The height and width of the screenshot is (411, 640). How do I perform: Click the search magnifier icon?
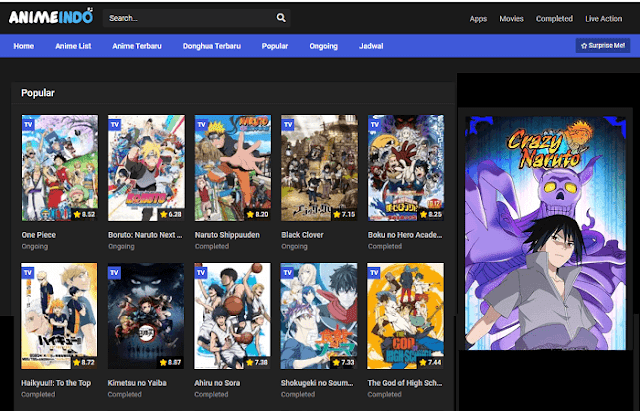[281, 18]
